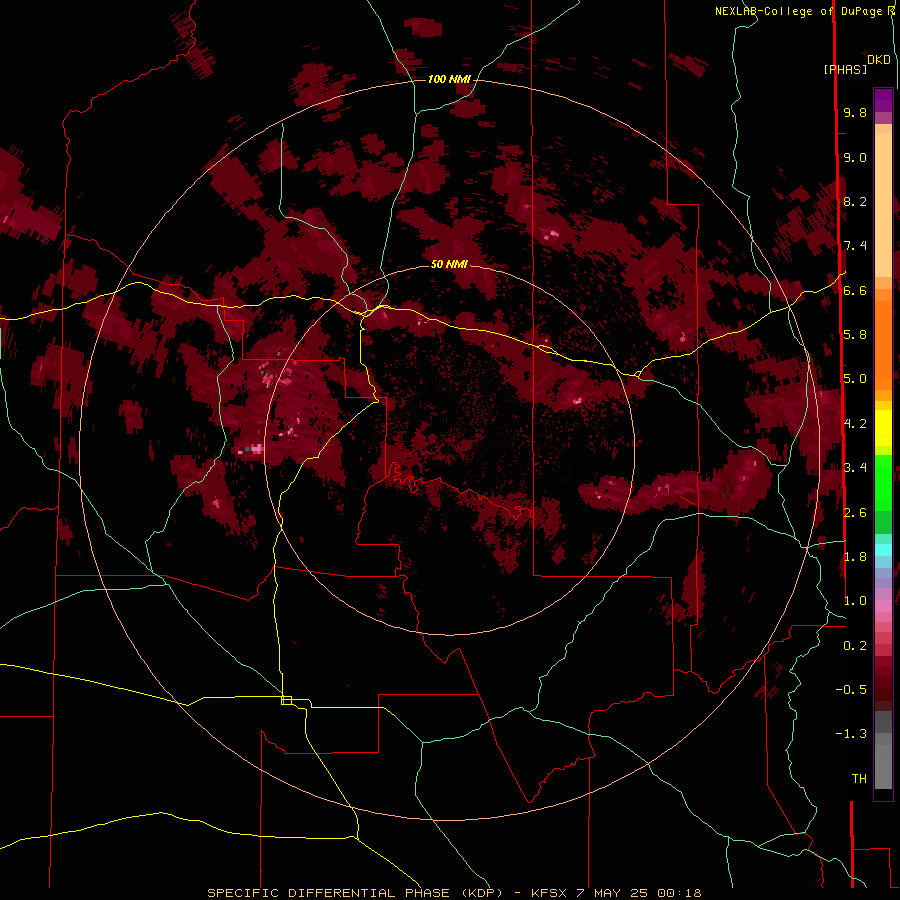Click the 5.0 value on color scale
This screenshot has width=900, height=900.
[x=855, y=379]
